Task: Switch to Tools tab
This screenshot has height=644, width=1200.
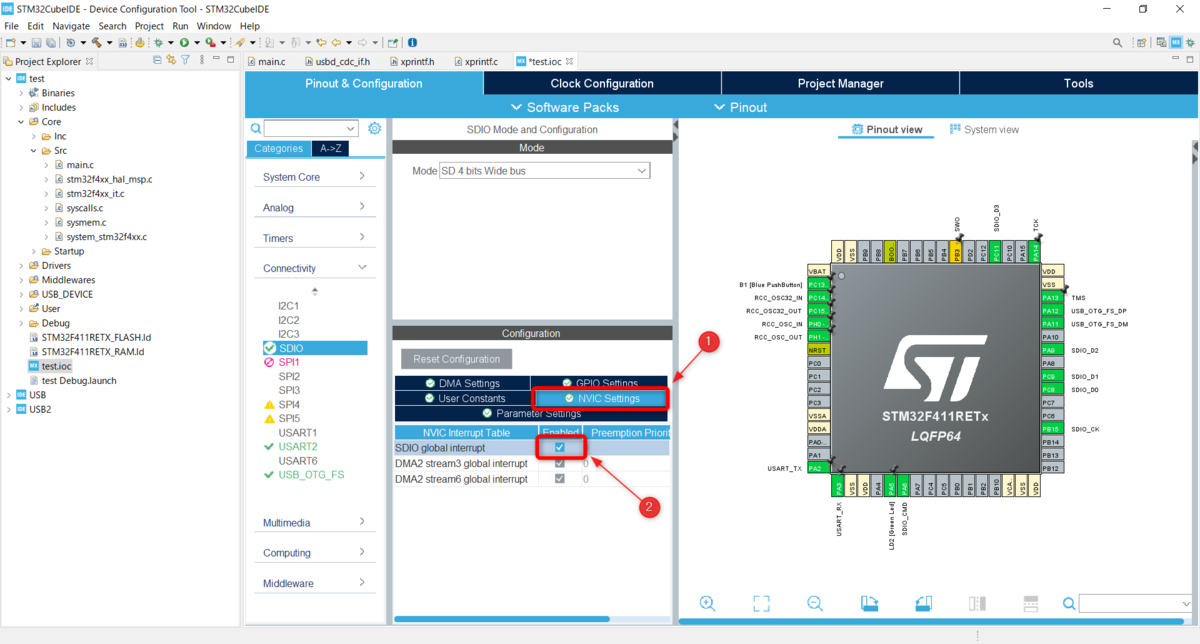Action: click(x=1078, y=84)
